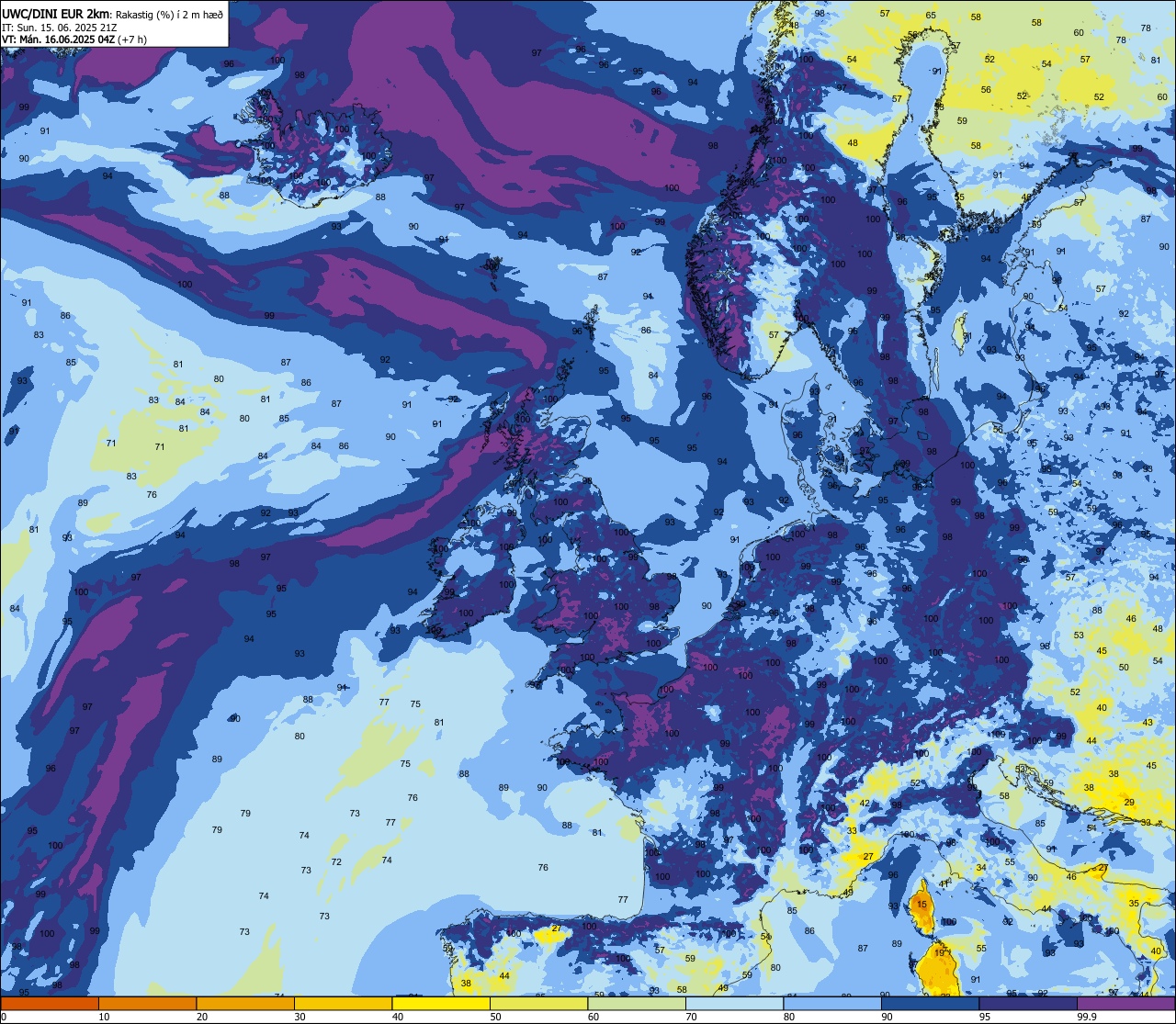This screenshot has width=1176, height=1024.
Task: Select the pale blue legend swatch for 70 to 80
Action: point(734,1003)
